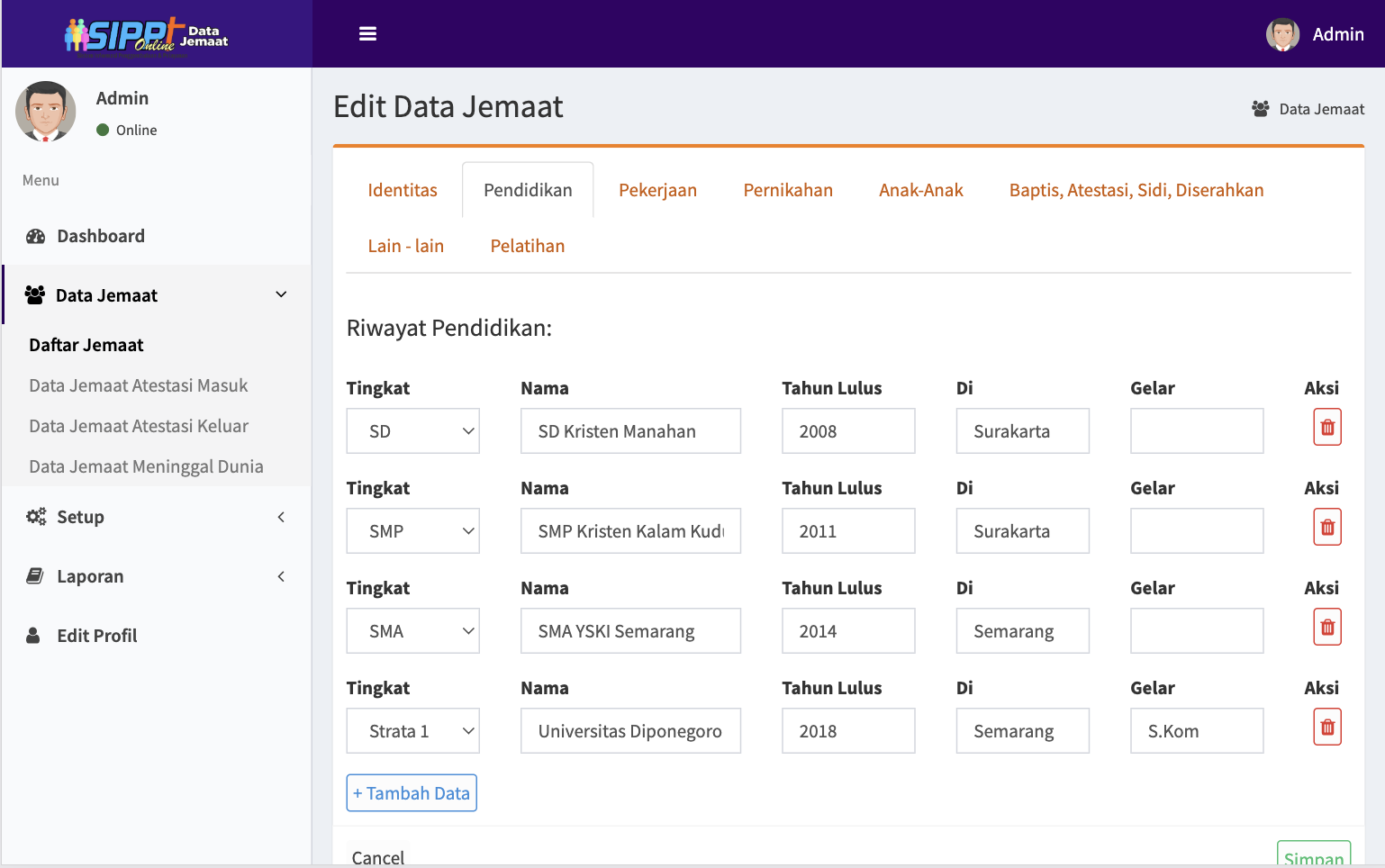
Task: Switch to the Identitas tab
Action: (x=403, y=190)
